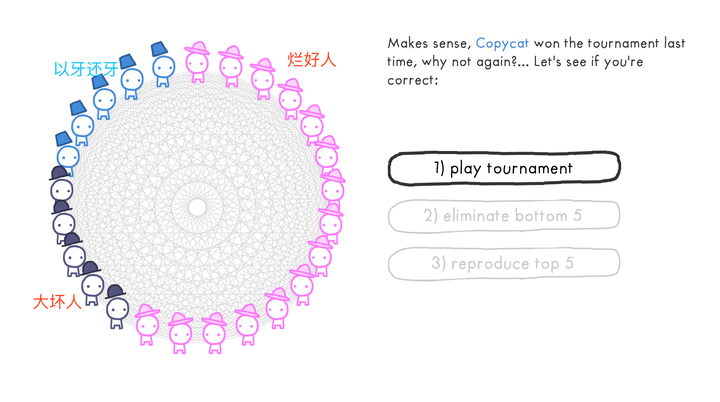Click the 烂好人 red label

tap(312, 60)
